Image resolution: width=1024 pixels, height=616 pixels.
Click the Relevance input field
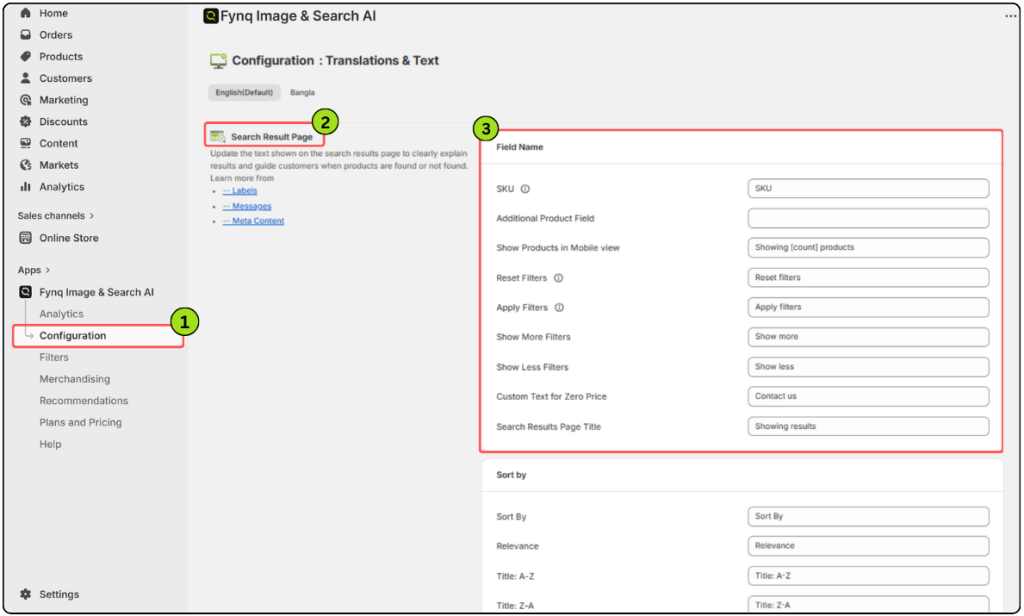(x=868, y=545)
